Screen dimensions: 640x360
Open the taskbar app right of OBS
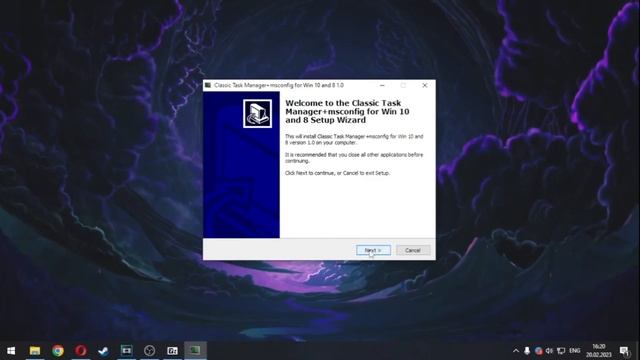point(172,351)
